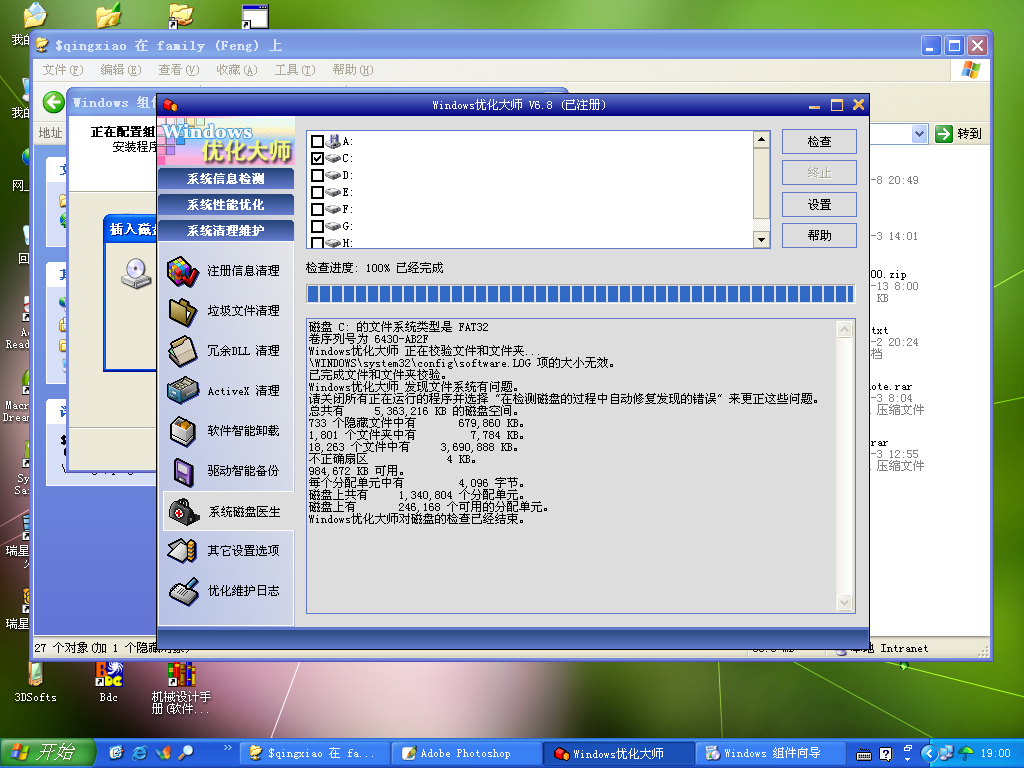The width and height of the screenshot is (1024, 768).
Task: Open the ActiveX 清理 tool
Action: 225,391
